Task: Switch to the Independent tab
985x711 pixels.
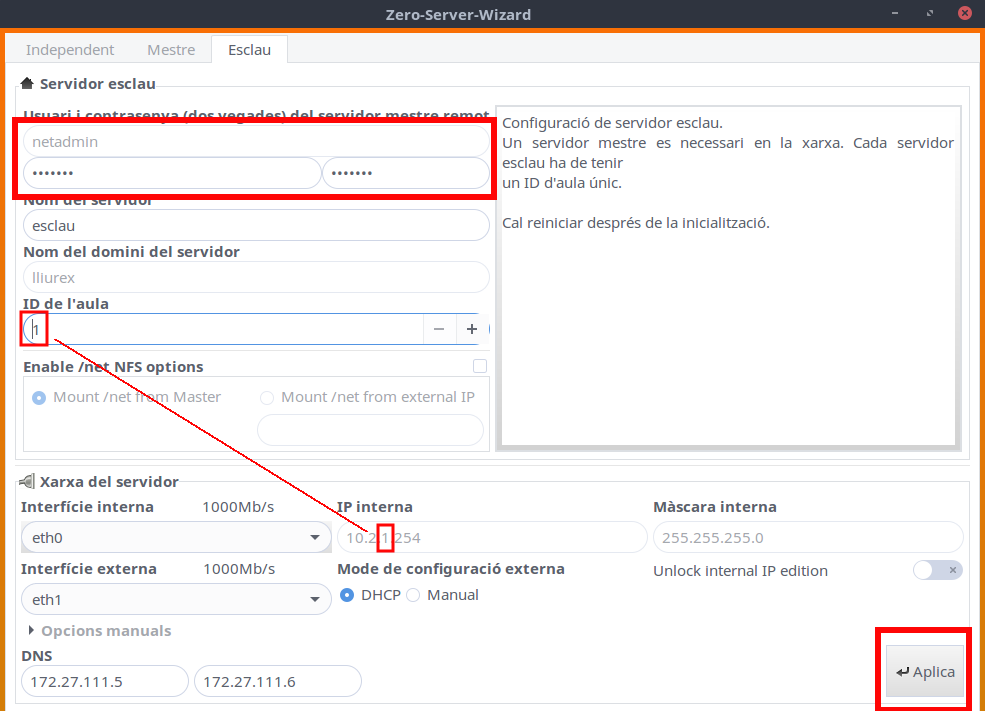Action: (x=70, y=50)
